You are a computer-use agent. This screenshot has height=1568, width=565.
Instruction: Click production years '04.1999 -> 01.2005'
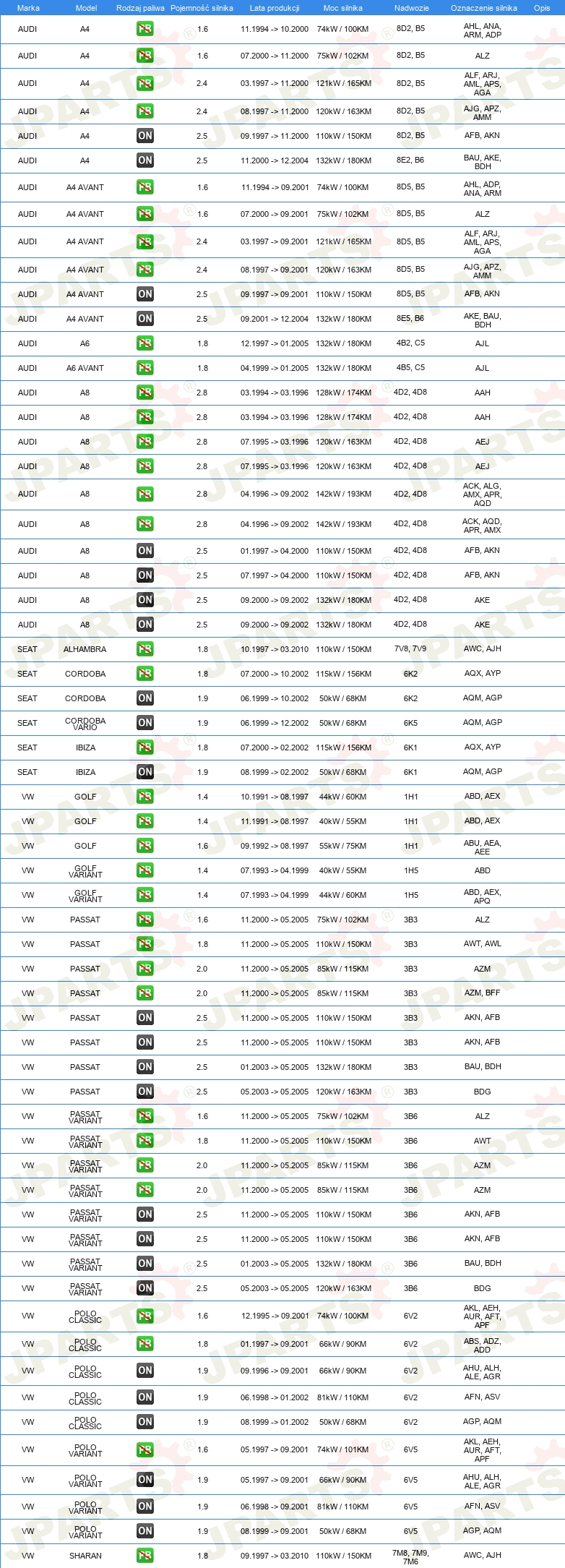(x=275, y=368)
